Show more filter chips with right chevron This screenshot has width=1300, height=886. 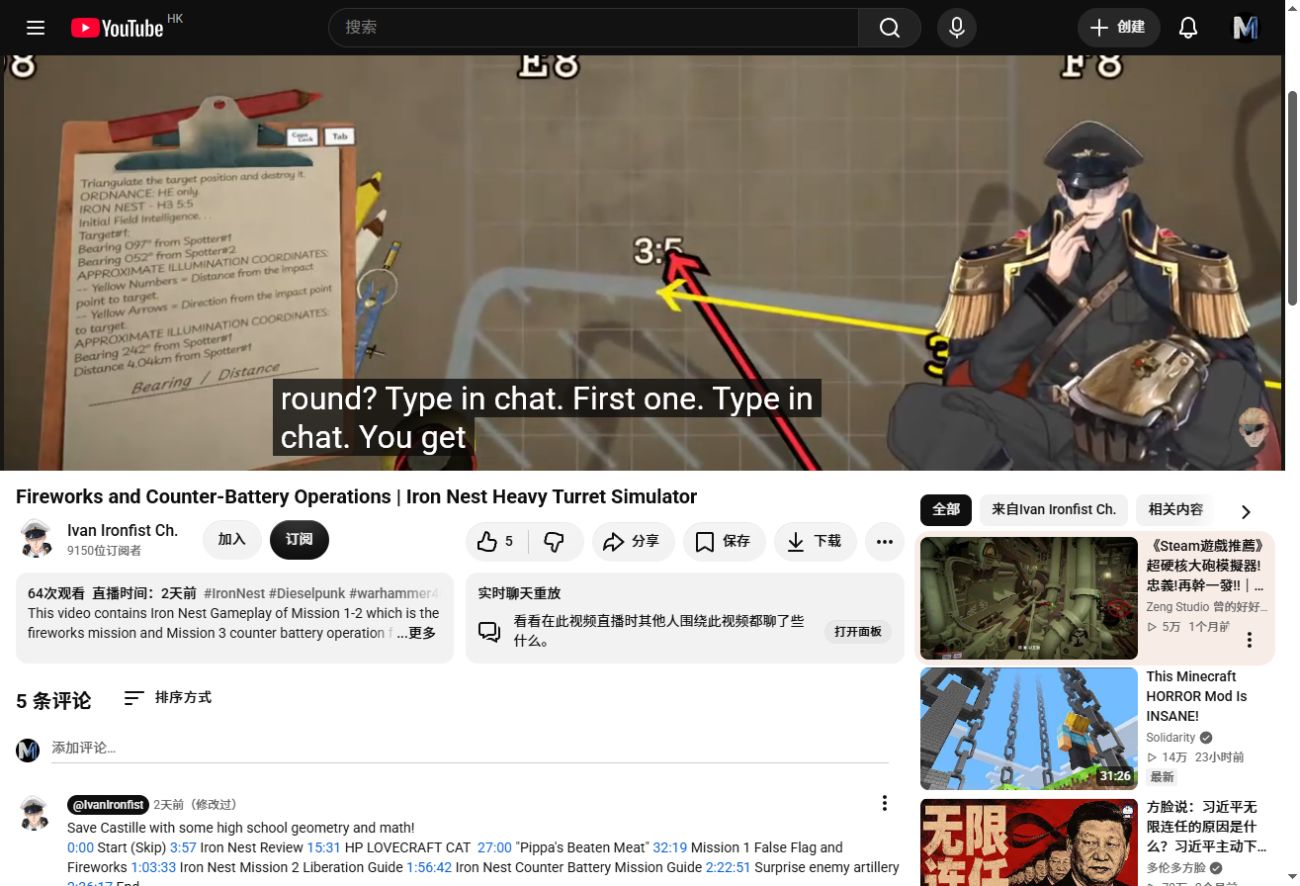pyautogui.click(x=1246, y=512)
